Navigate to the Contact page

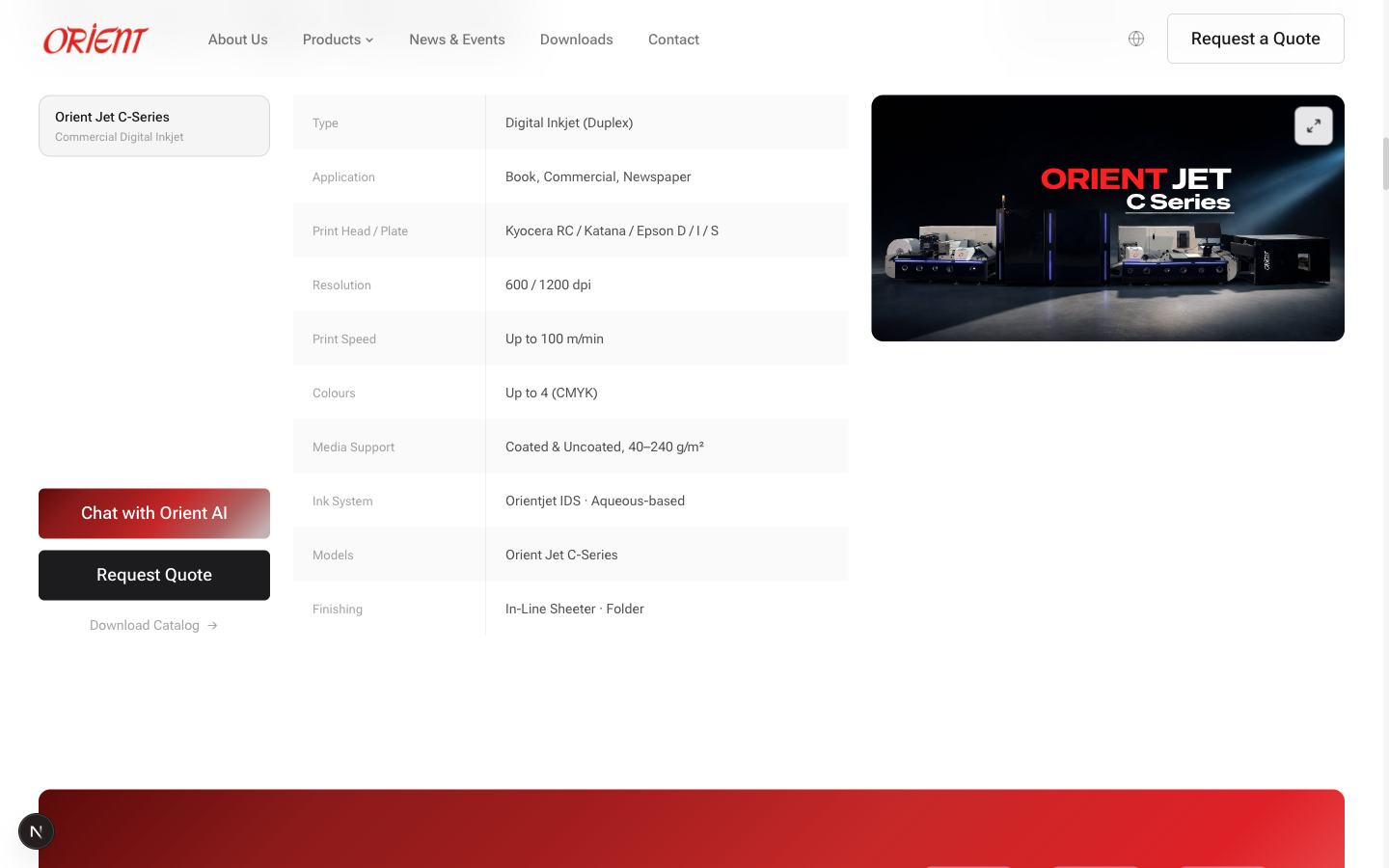tap(673, 40)
